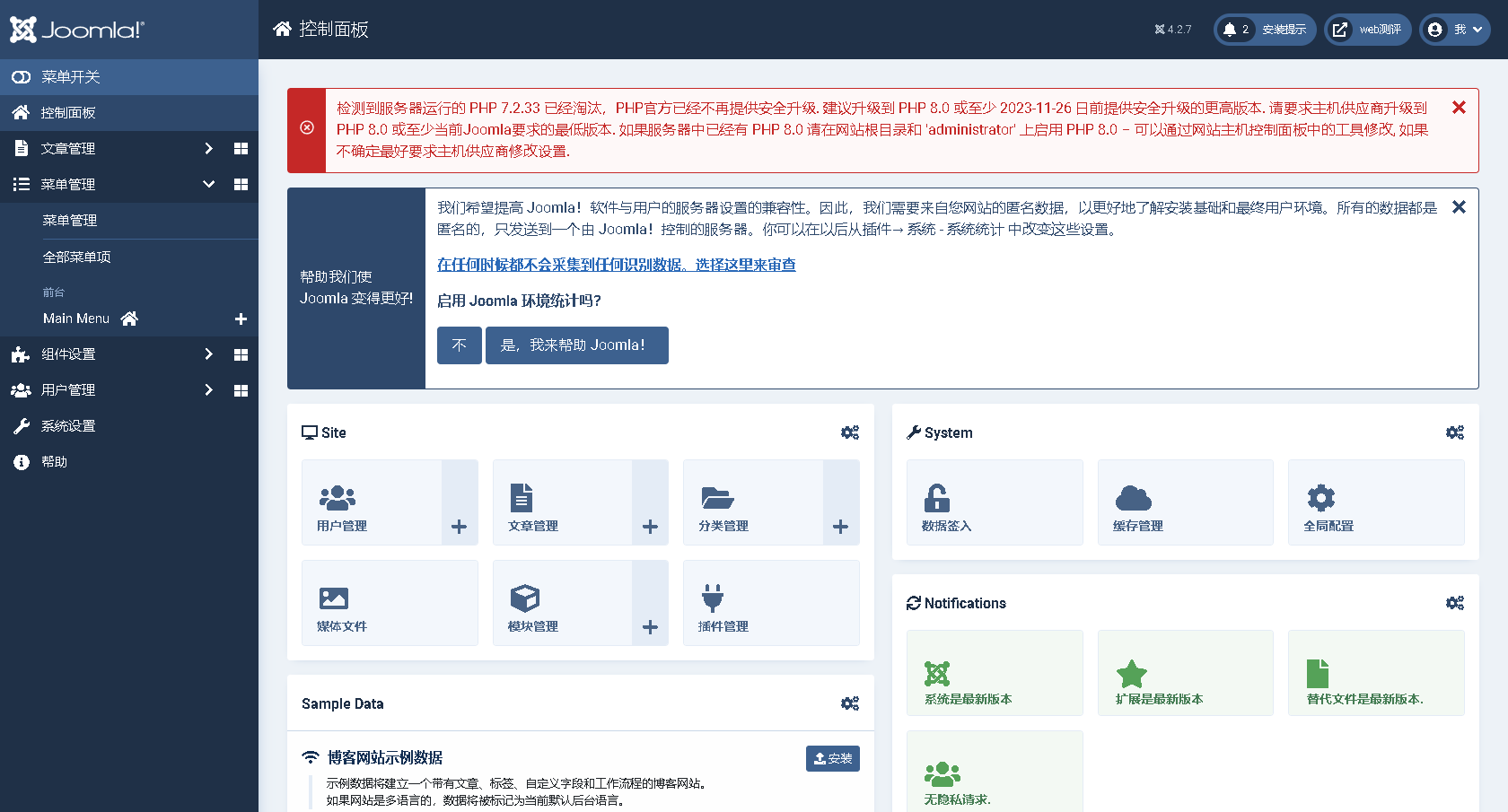Open the Notifications panel settings gear
This screenshot has height=812, width=1508.
[1455, 603]
